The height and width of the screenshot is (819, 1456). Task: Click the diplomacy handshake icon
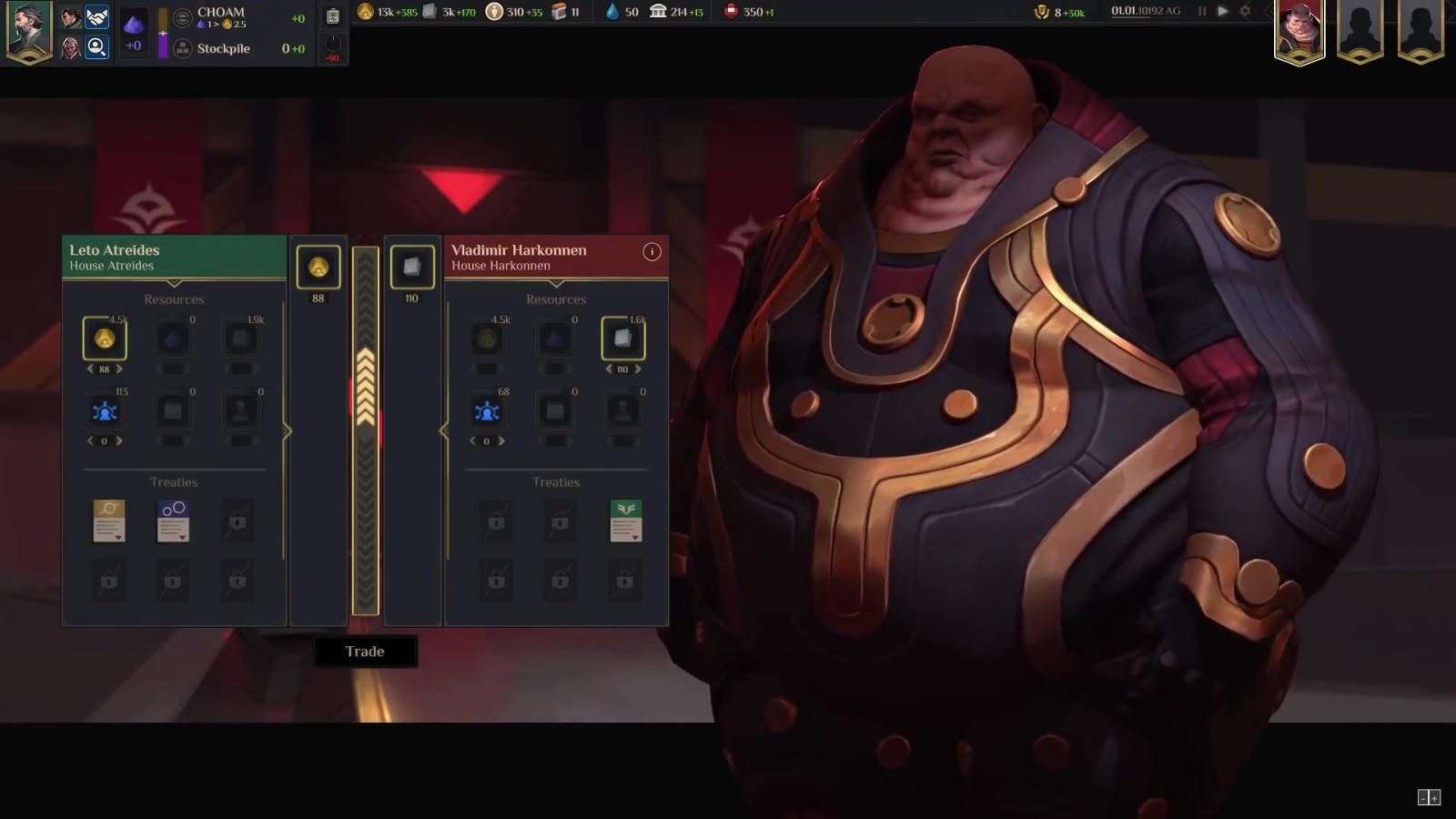click(96, 17)
